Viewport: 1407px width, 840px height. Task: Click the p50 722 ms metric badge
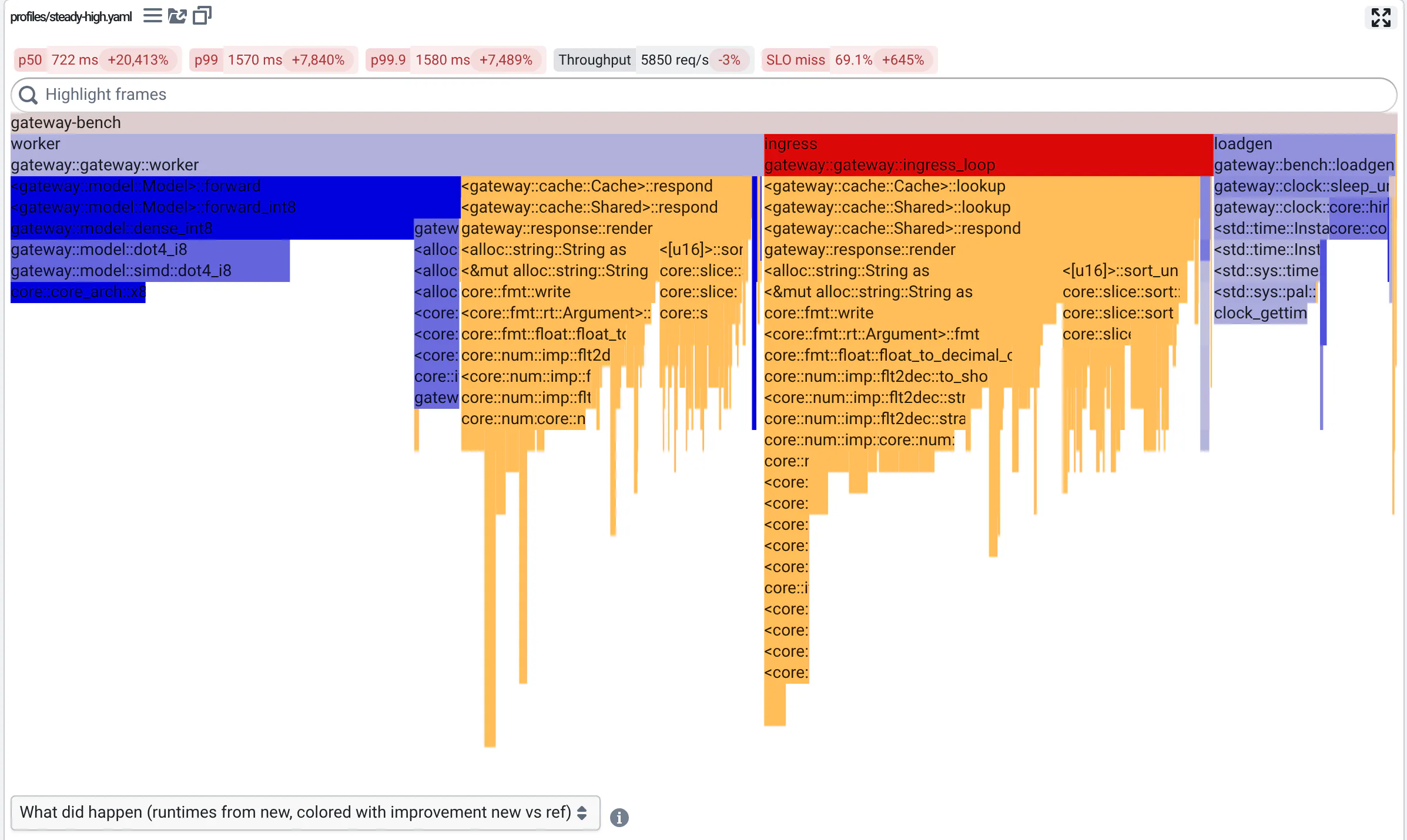click(97, 60)
